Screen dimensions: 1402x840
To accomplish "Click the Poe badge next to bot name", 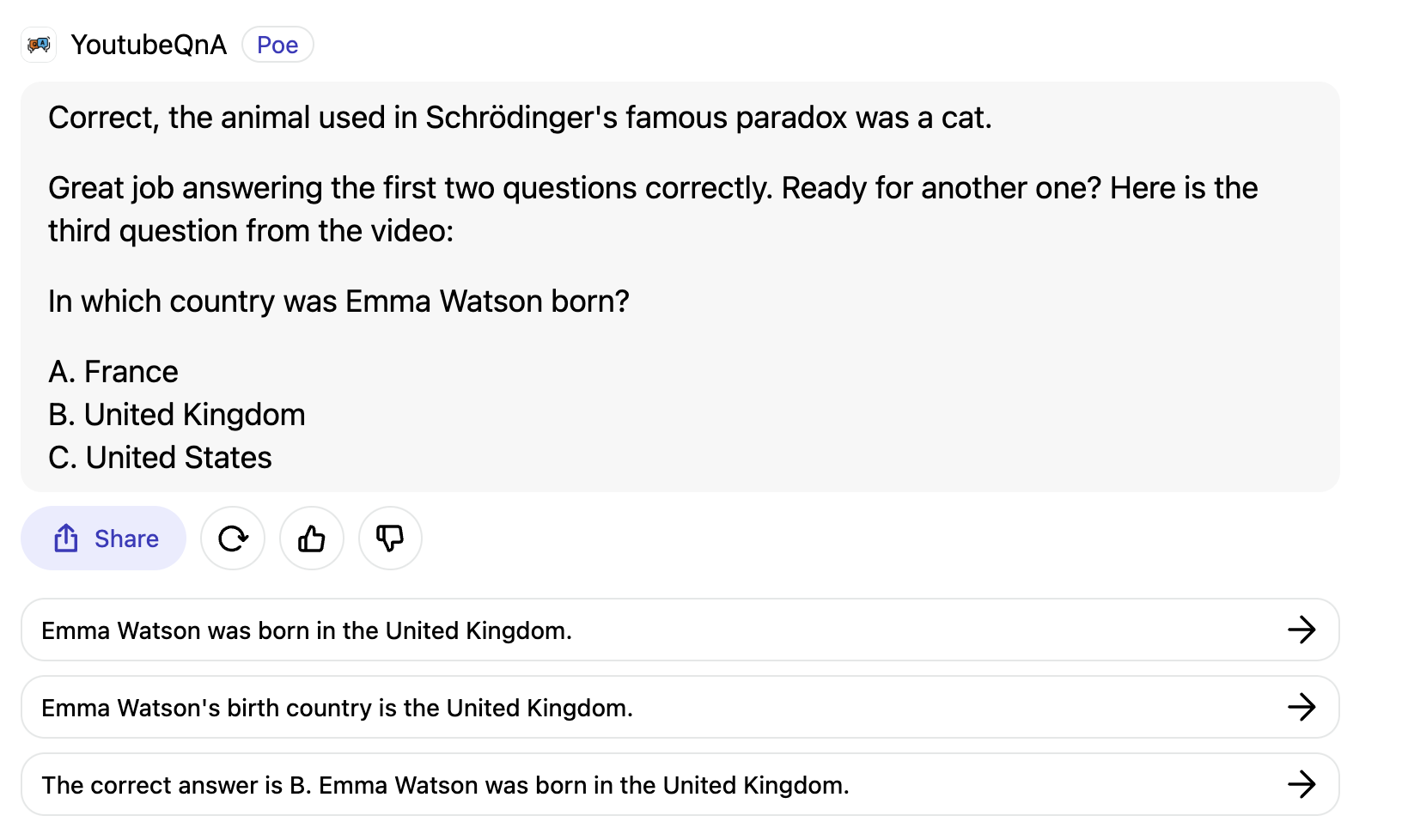I will pos(277,45).
